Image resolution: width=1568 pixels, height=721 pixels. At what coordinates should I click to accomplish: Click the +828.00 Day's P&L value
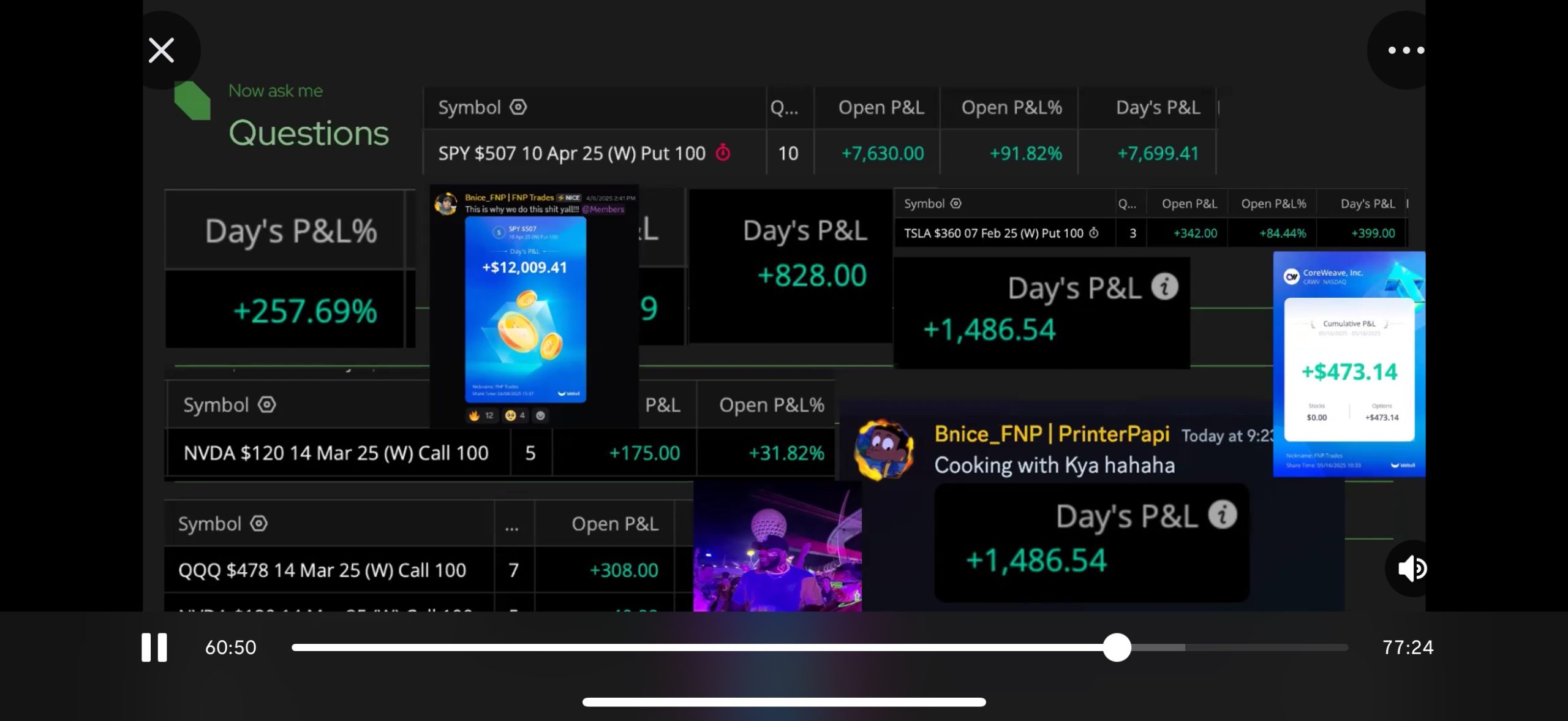(x=812, y=275)
